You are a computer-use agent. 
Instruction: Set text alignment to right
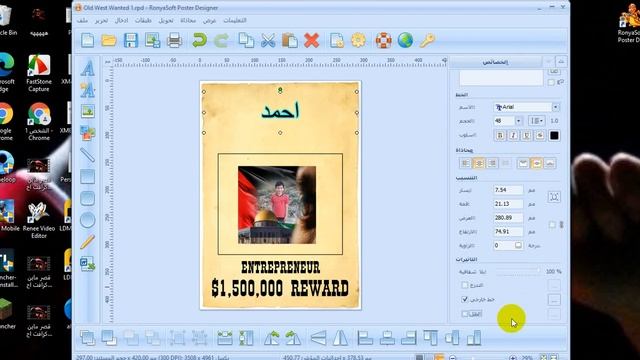coord(492,163)
